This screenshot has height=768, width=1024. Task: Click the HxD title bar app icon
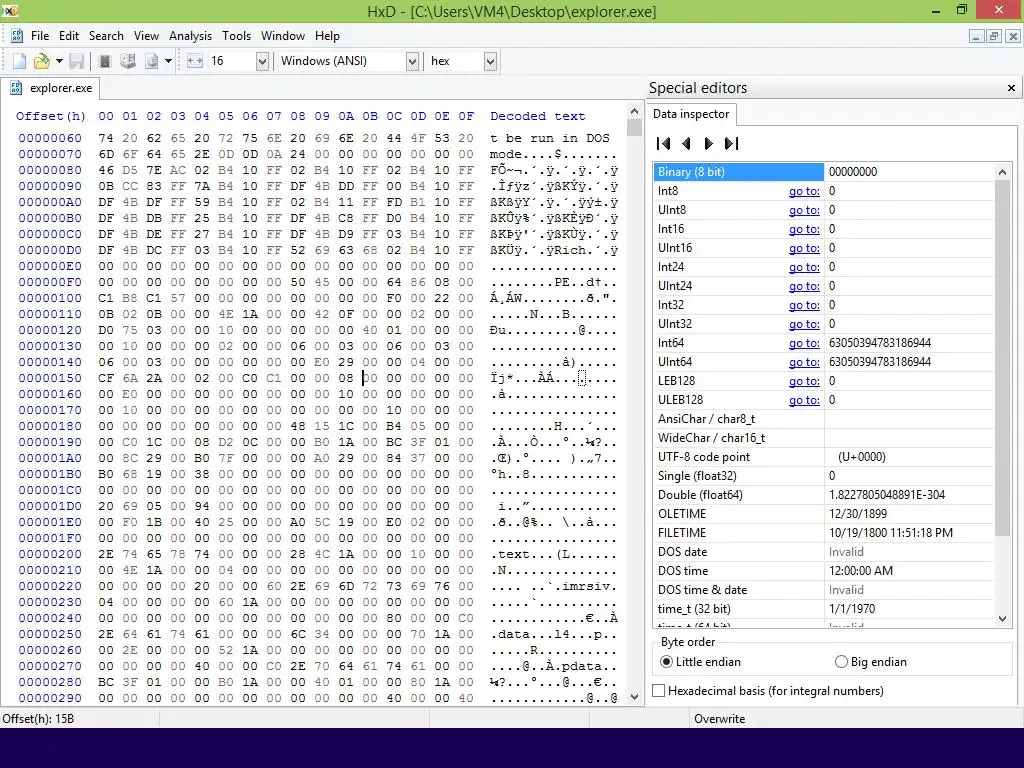(x=9, y=10)
